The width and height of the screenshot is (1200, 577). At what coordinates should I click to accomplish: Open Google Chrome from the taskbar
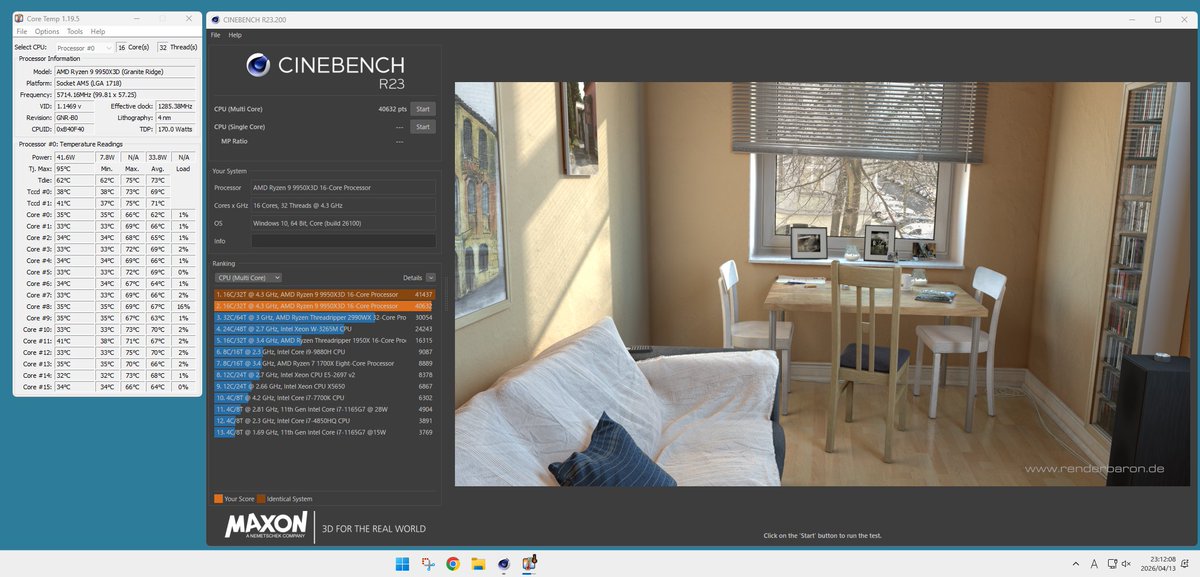click(453, 564)
